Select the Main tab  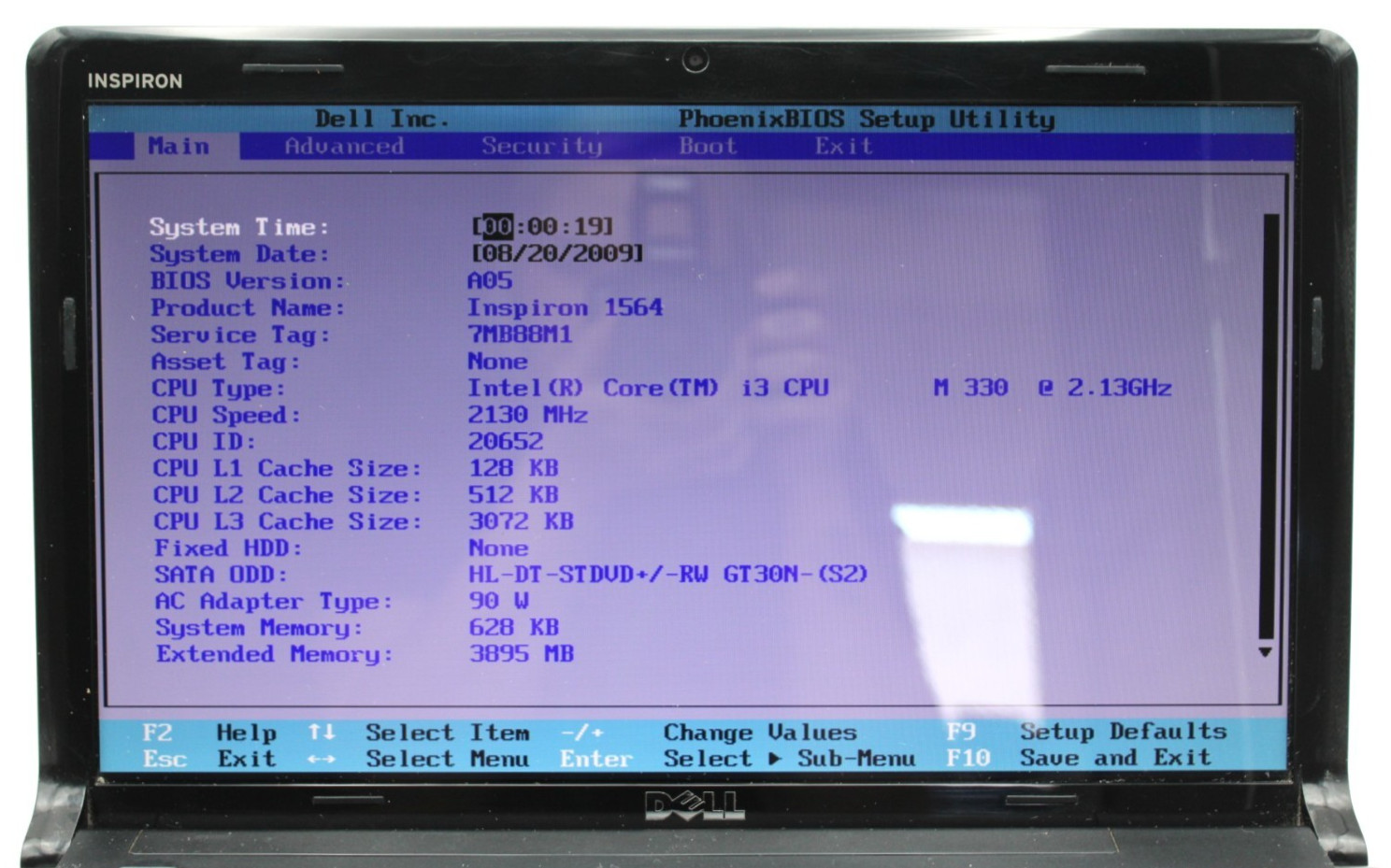pos(179,147)
